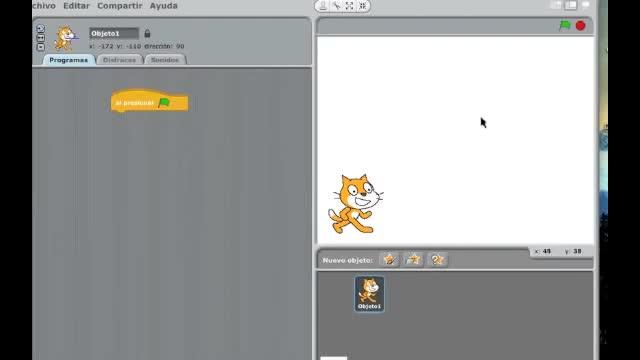Set the 'can rotate' rotation style button
640x360 pixels.
(40, 29)
